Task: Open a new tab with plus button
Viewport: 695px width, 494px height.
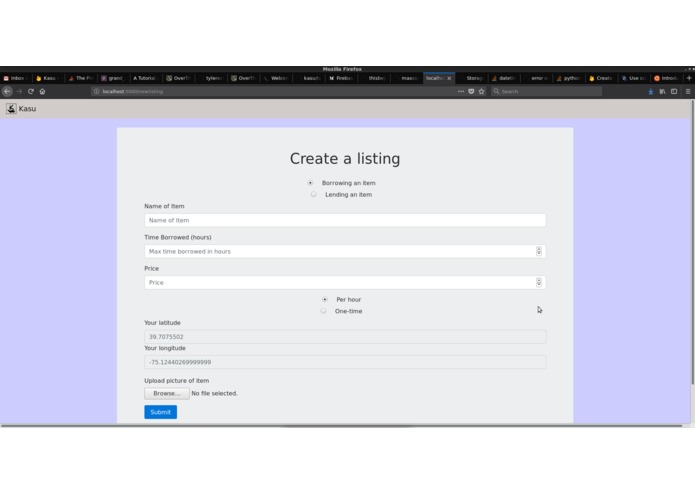Action: point(689,78)
